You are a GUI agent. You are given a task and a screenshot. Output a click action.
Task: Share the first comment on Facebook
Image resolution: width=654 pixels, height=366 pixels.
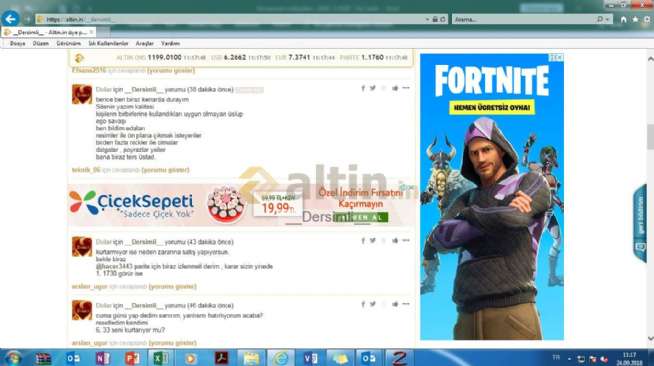pos(363,88)
